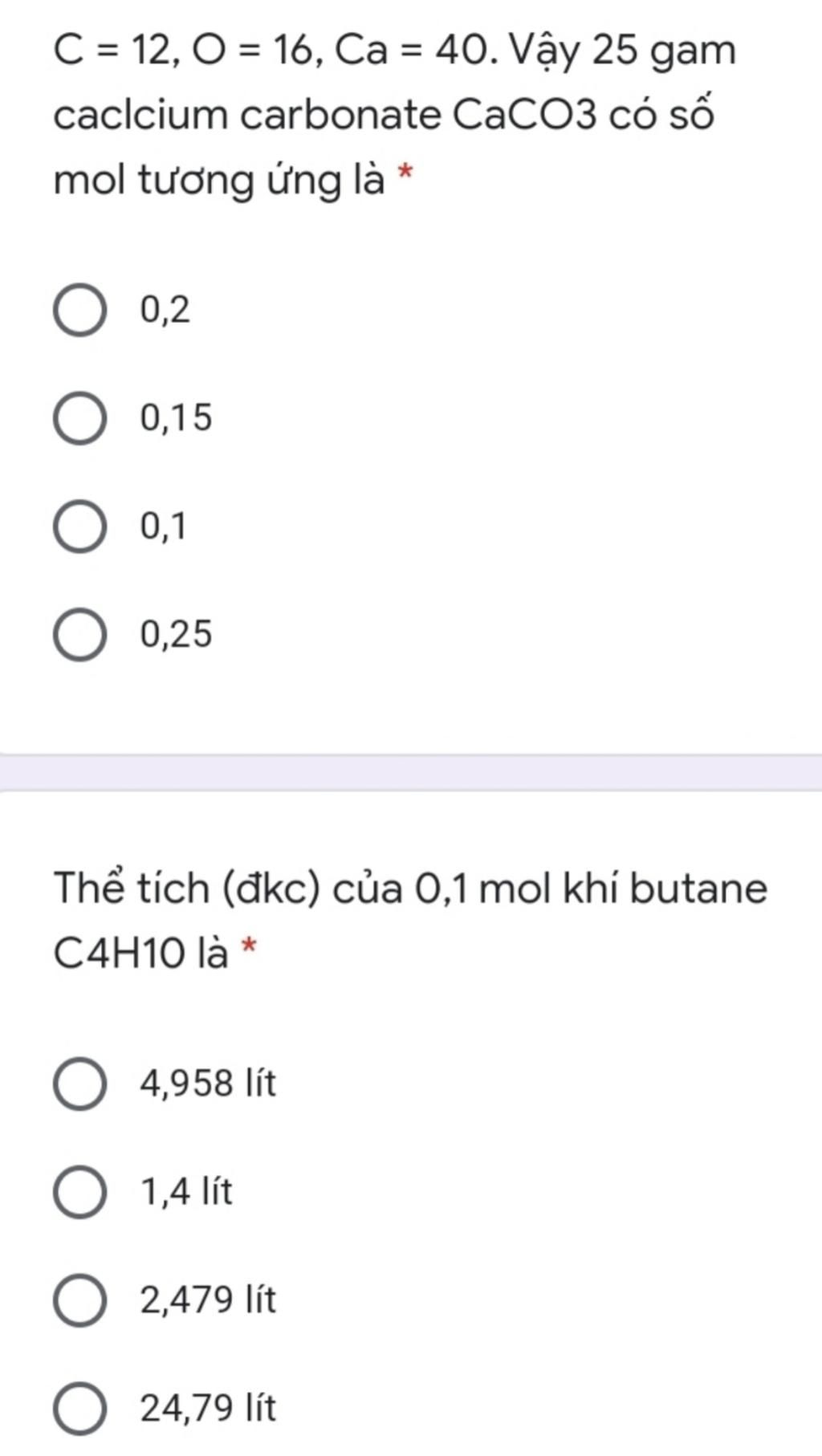Choose the 1,4 lít radio circle

coord(79,1192)
